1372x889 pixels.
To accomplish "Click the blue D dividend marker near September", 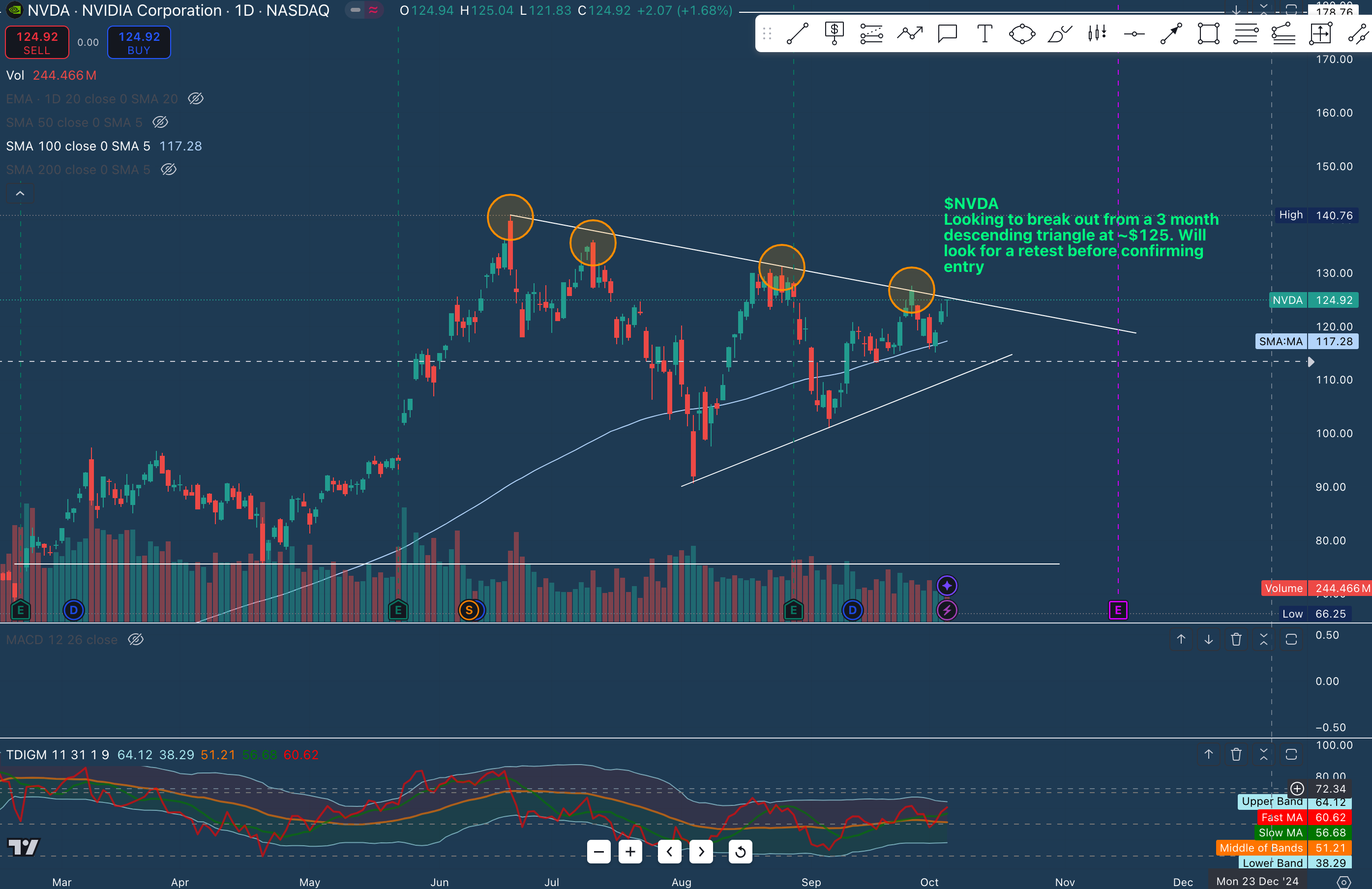I will pyautogui.click(x=852, y=610).
